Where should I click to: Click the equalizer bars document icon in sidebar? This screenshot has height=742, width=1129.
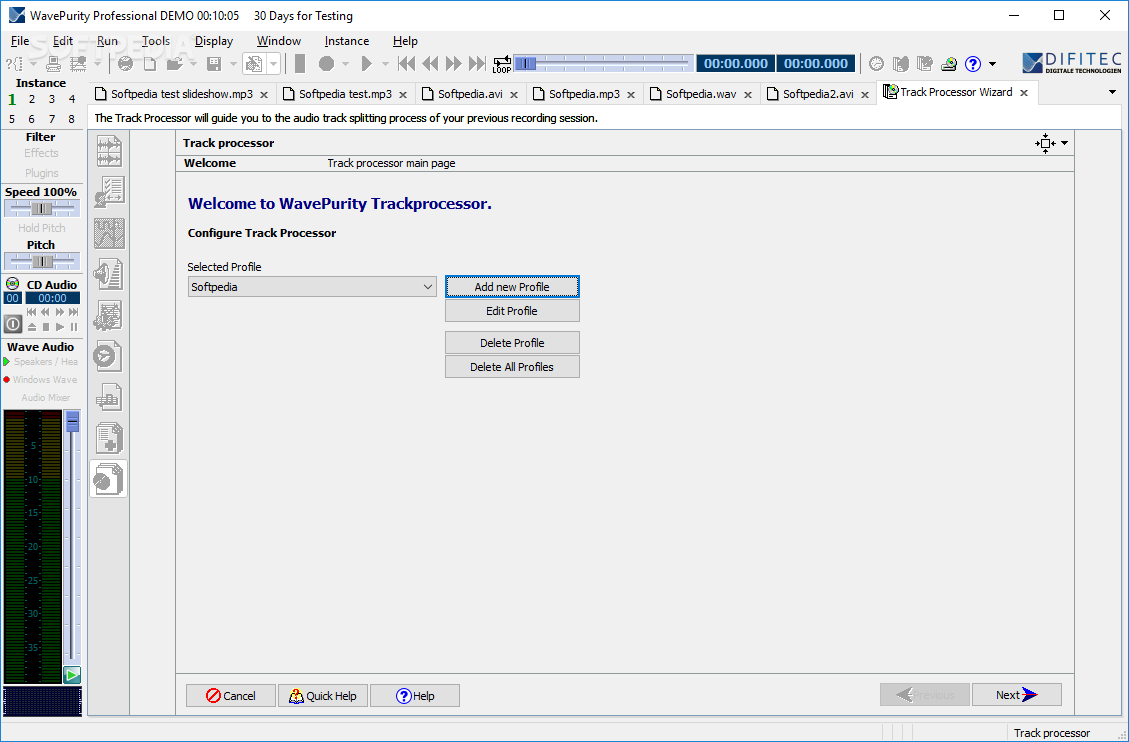coord(109,397)
